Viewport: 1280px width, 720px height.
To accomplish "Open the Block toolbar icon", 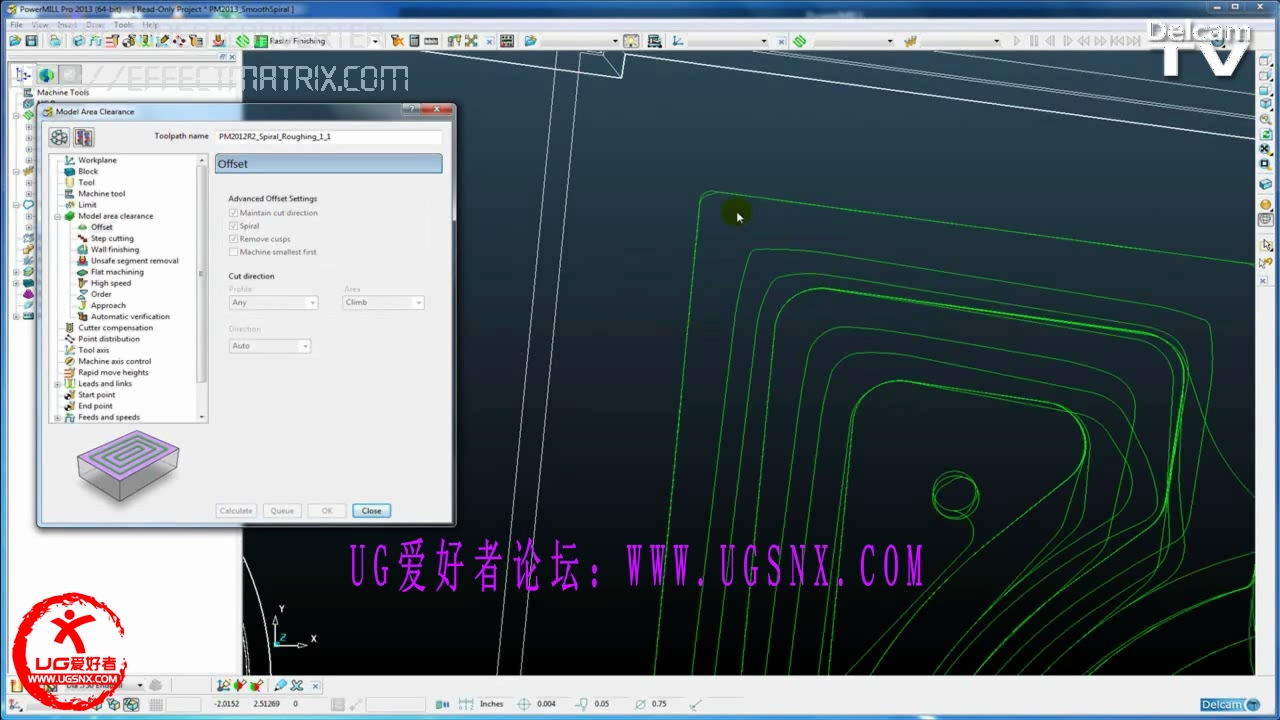I will [78, 41].
